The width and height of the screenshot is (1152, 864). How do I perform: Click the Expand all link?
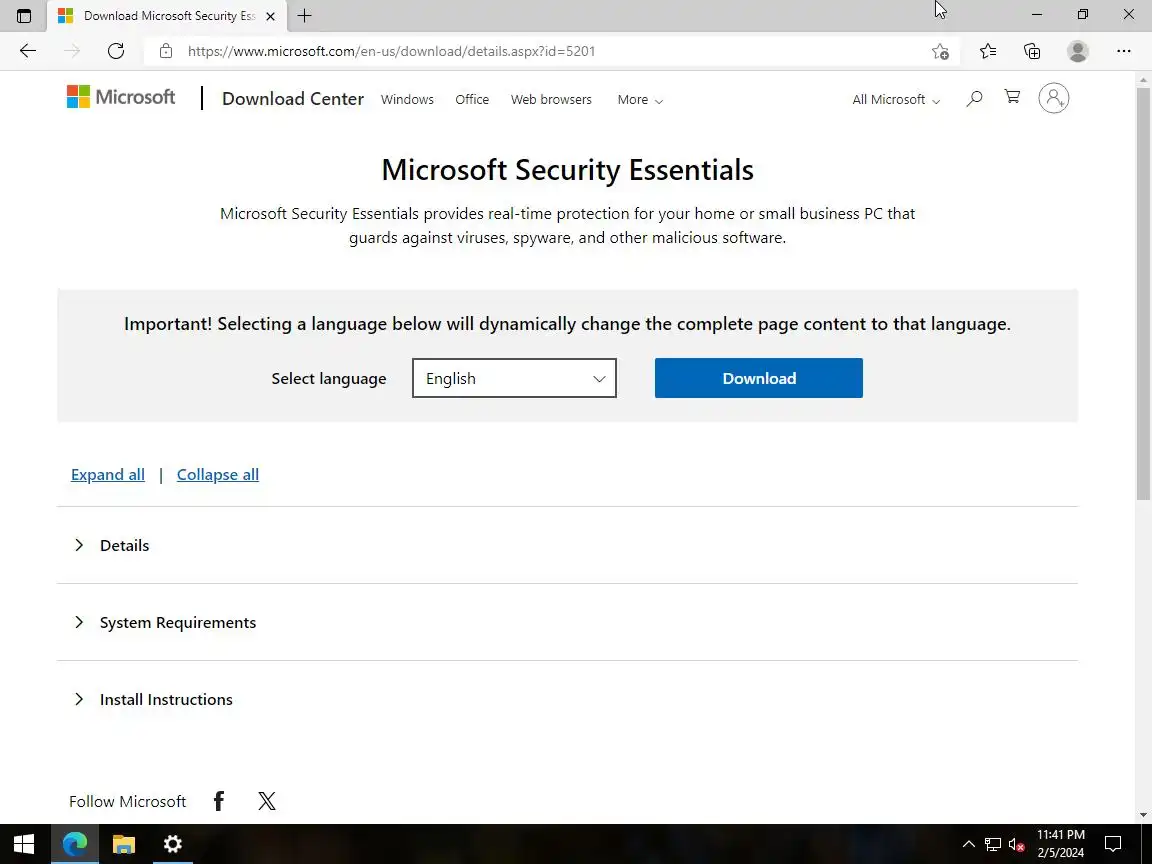coord(108,475)
